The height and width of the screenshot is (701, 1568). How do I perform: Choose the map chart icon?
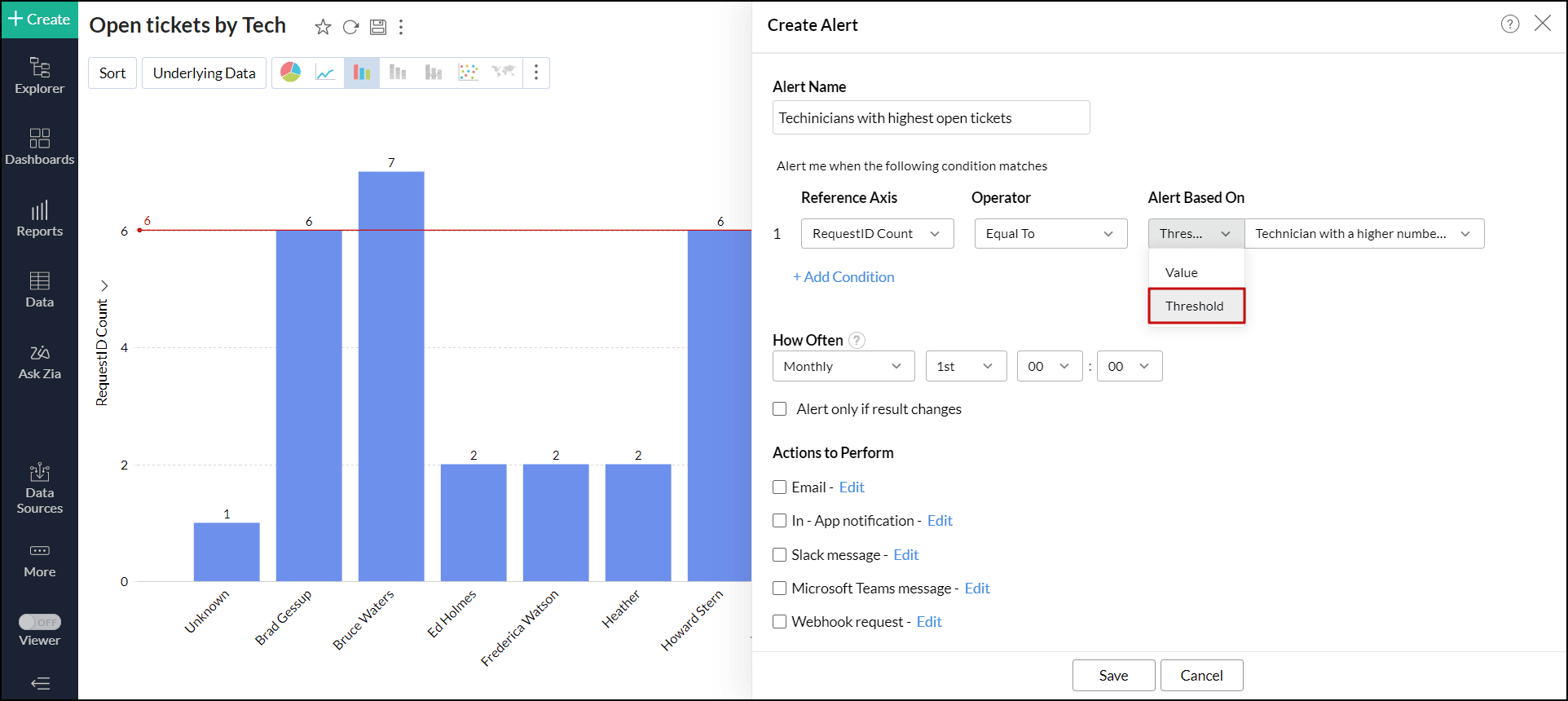click(503, 73)
